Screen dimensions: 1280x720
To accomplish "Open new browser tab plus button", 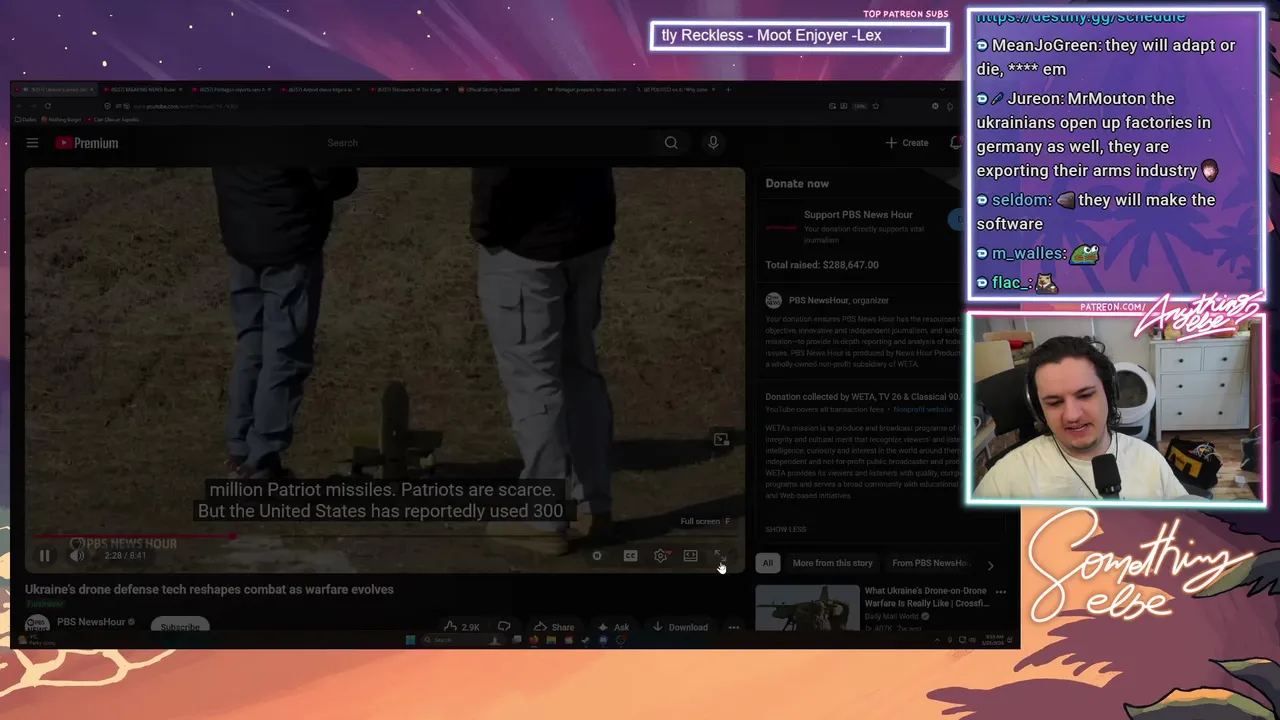I will point(728,89).
